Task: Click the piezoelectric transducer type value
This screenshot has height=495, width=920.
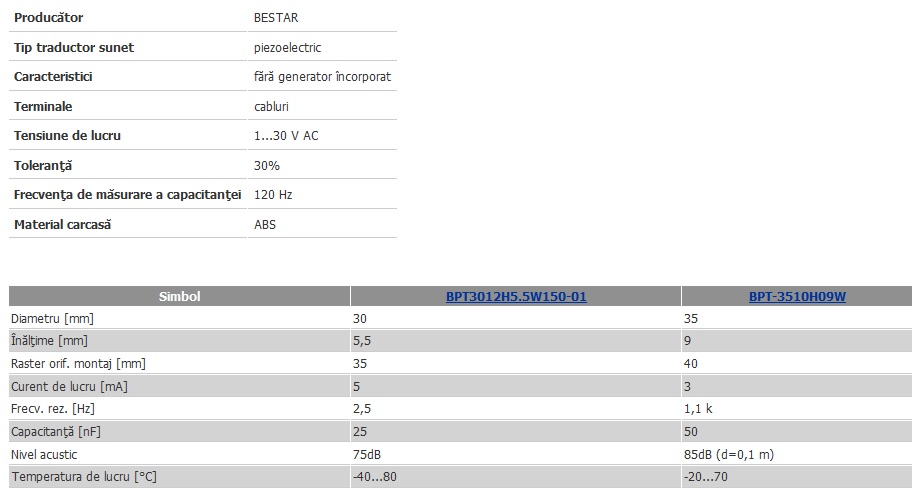Action: [x=288, y=48]
